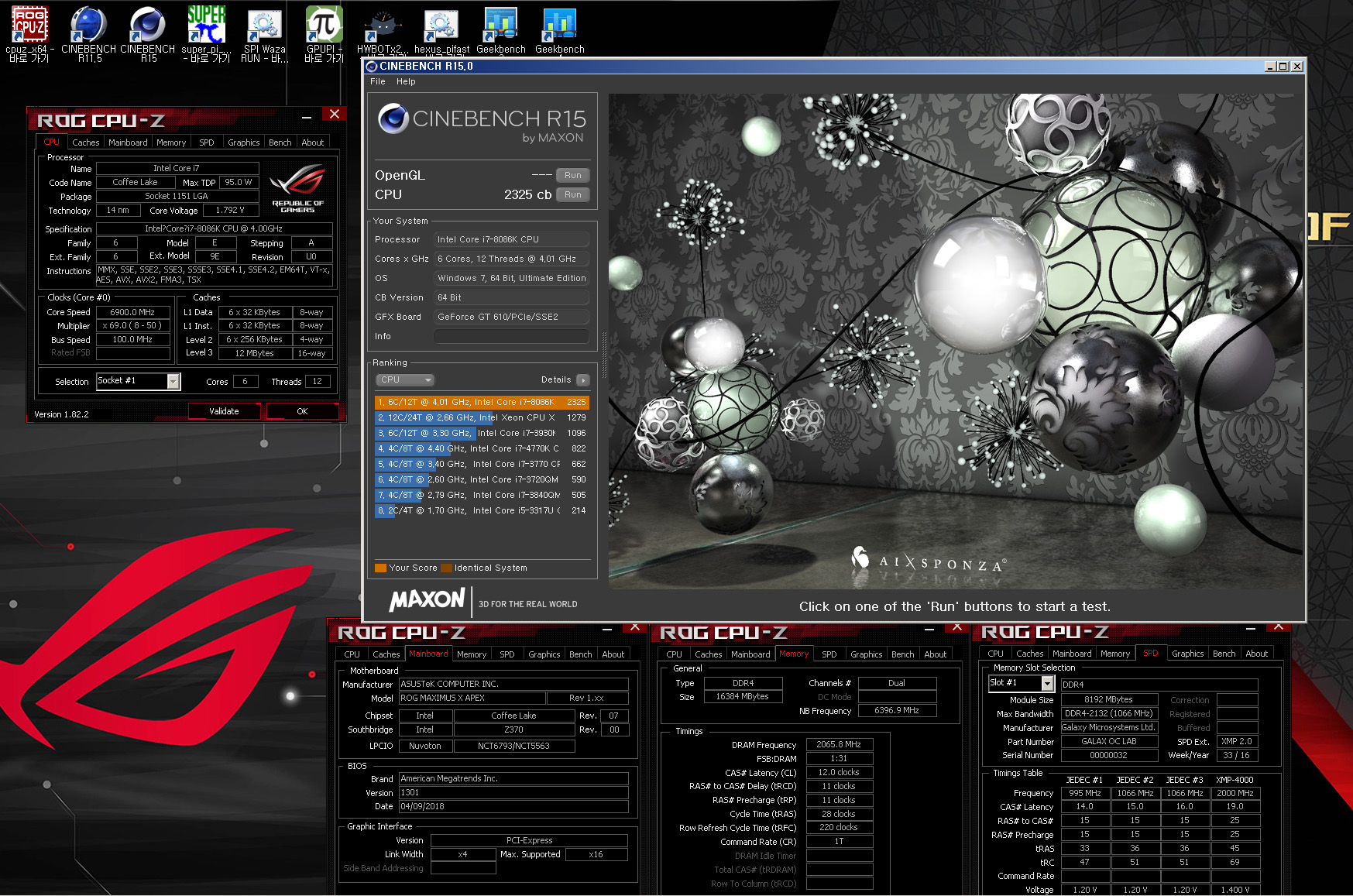Switch to SPD tab in top-left CPU-Z
The height and width of the screenshot is (896, 1353).
point(207,142)
